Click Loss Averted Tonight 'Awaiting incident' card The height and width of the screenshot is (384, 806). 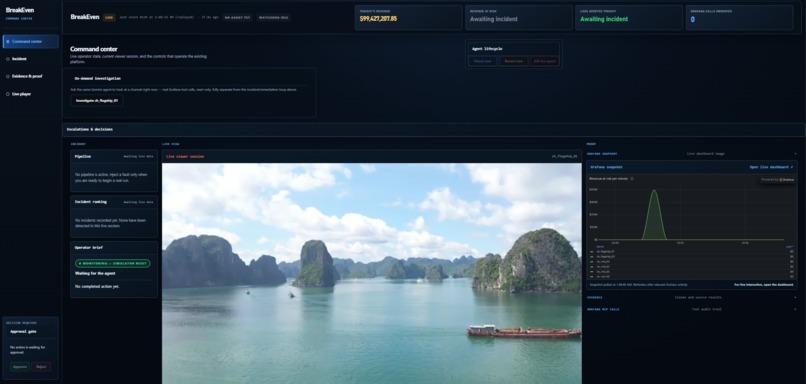coord(629,17)
